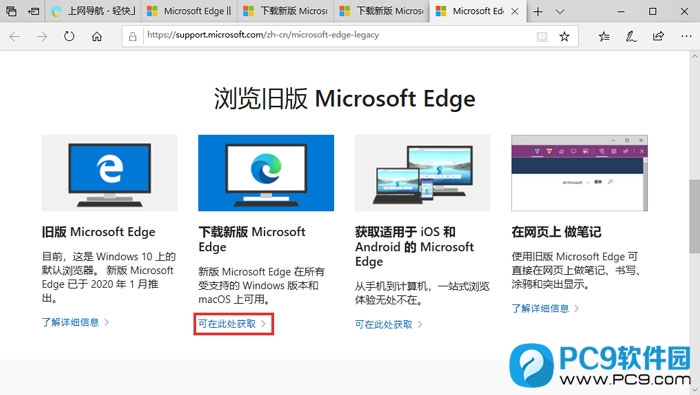Click the set these tabs aside icon
The height and width of the screenshot is (395, 700).
[33, 11]
